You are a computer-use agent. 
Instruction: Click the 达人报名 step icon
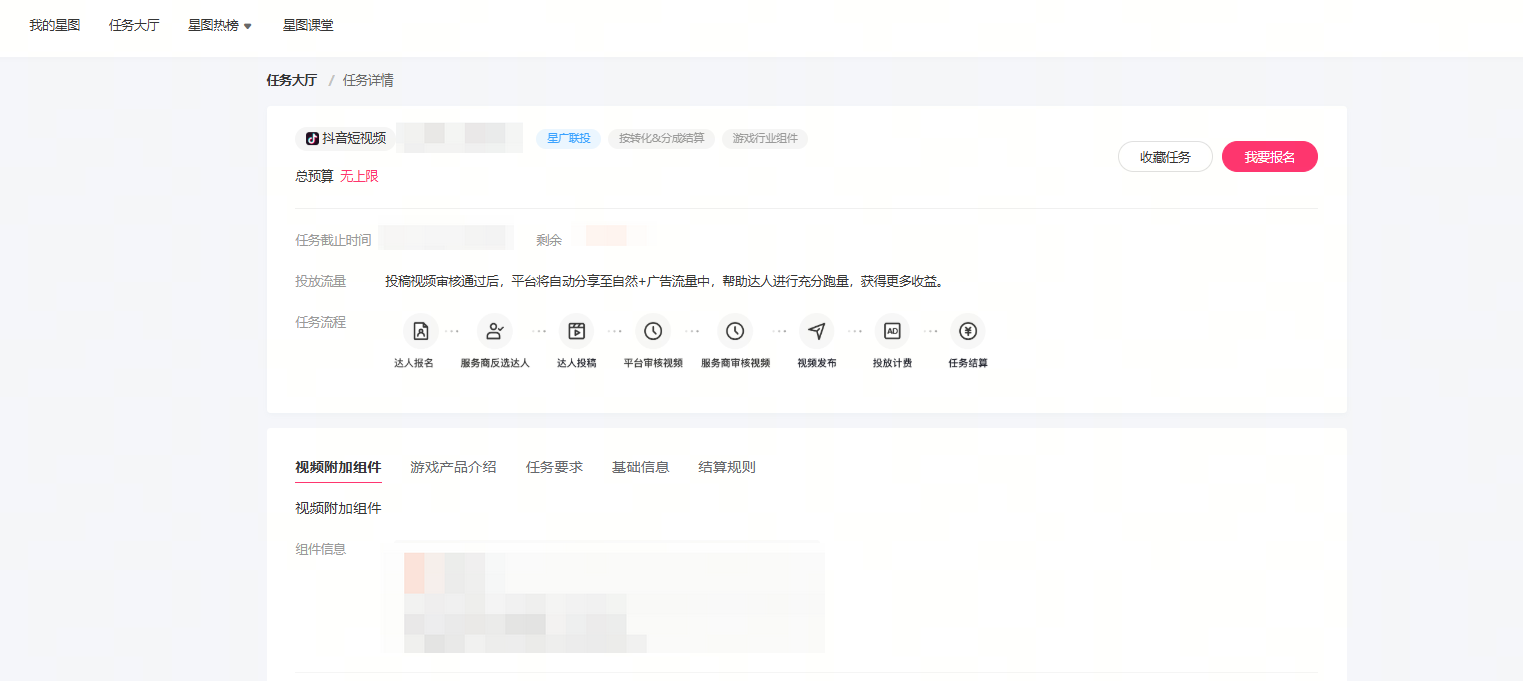[421, 331]
